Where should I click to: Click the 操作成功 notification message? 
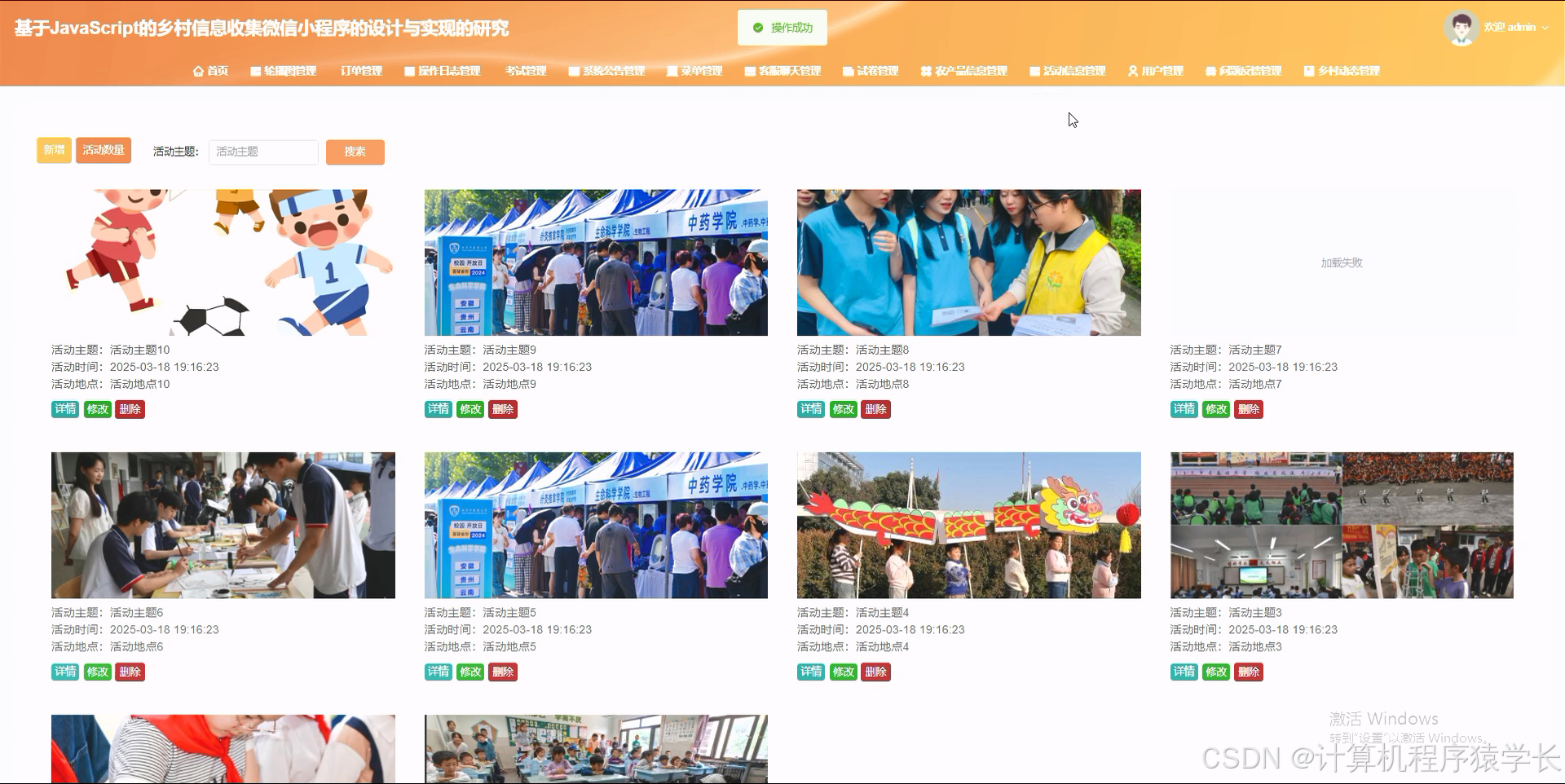point(782,28)
